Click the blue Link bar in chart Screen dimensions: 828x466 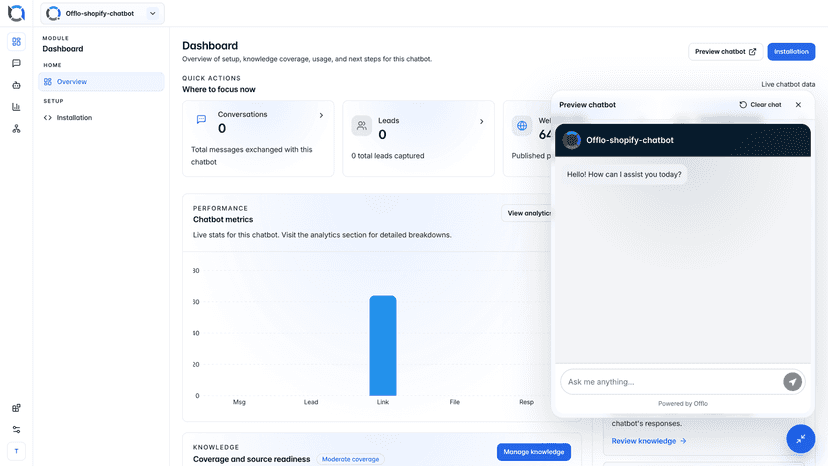(383, 346)
